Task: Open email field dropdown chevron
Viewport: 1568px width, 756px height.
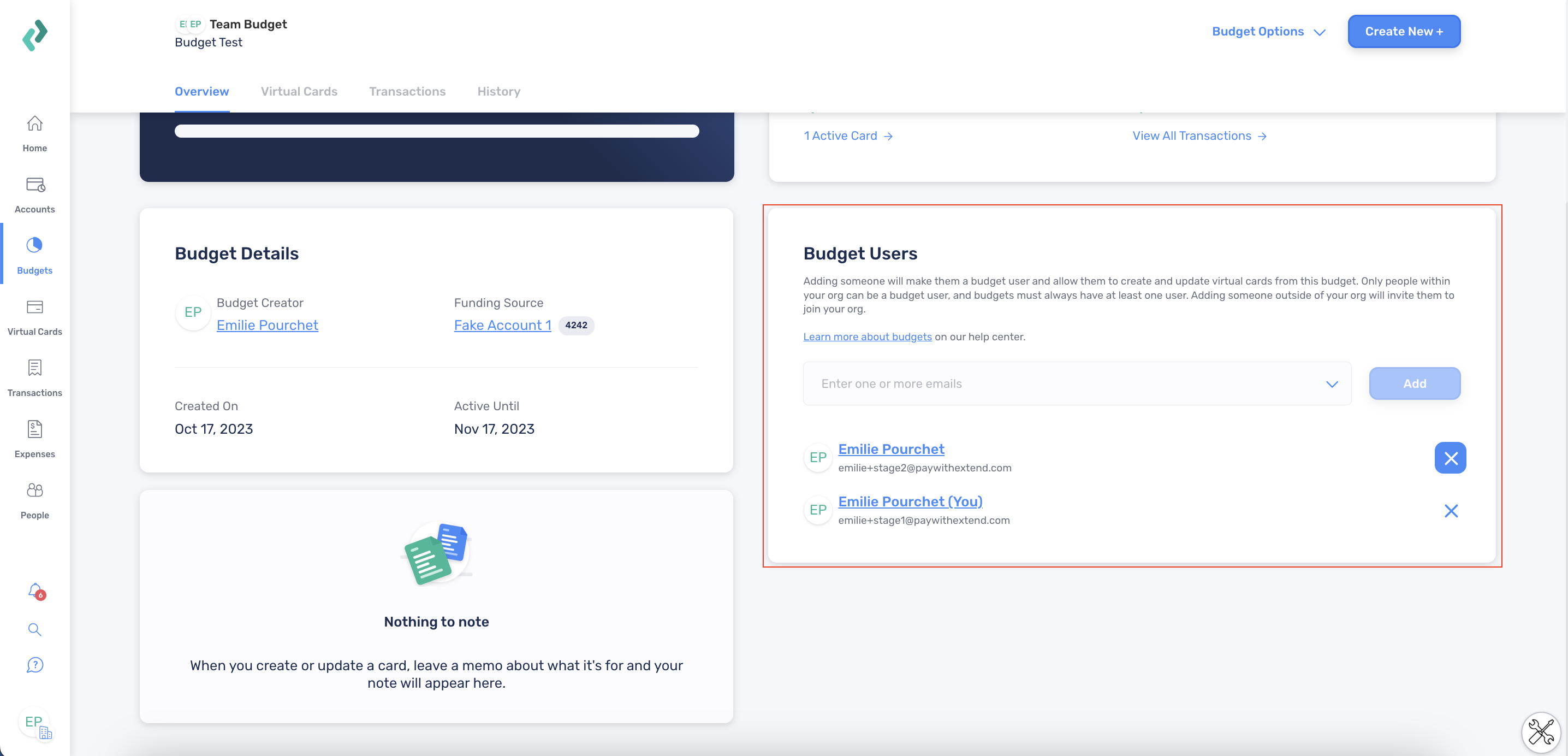Action: pos(1332,384)
